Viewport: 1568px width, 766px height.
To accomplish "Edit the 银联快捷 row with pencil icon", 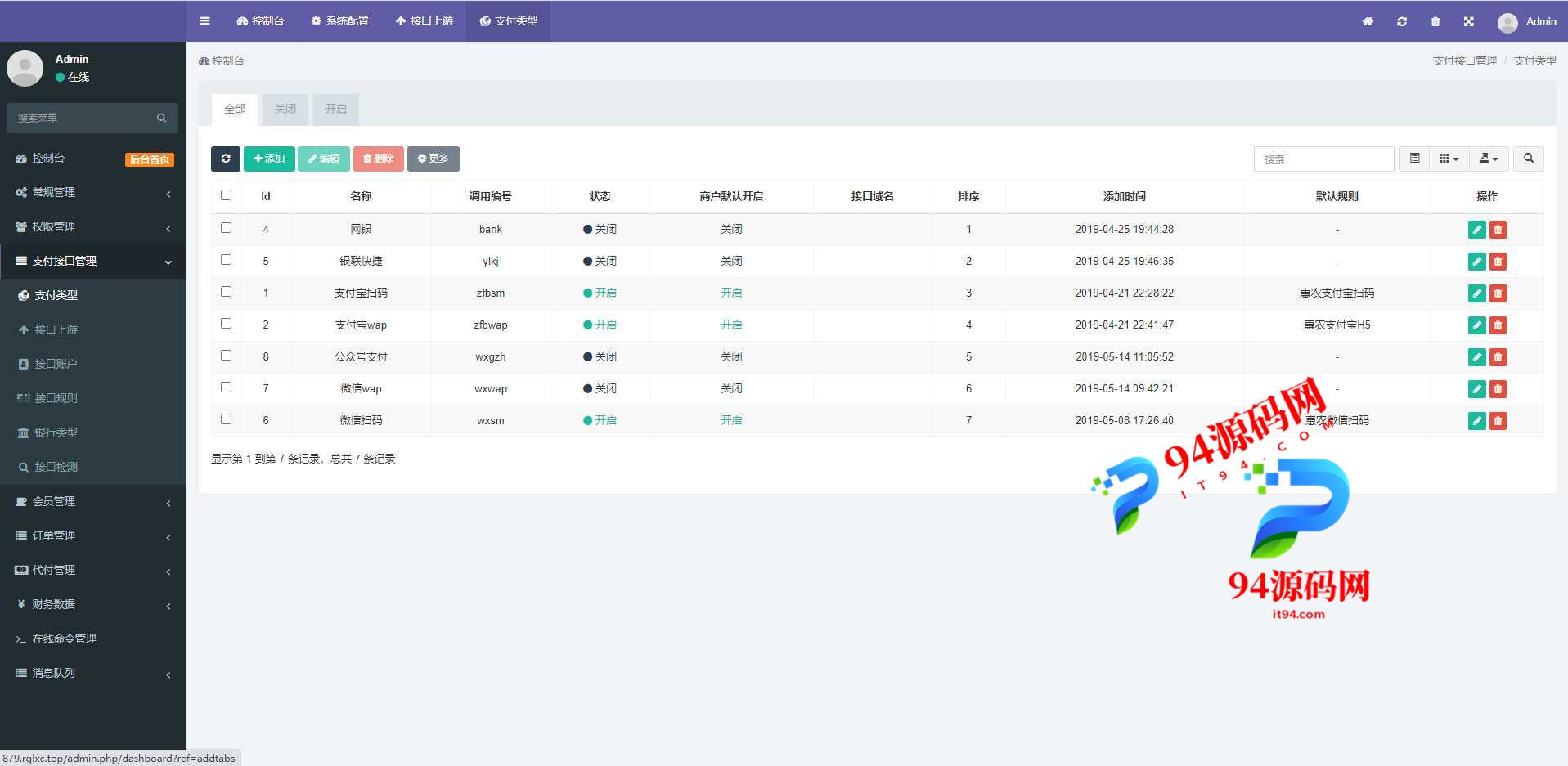I will point(1476,262).
